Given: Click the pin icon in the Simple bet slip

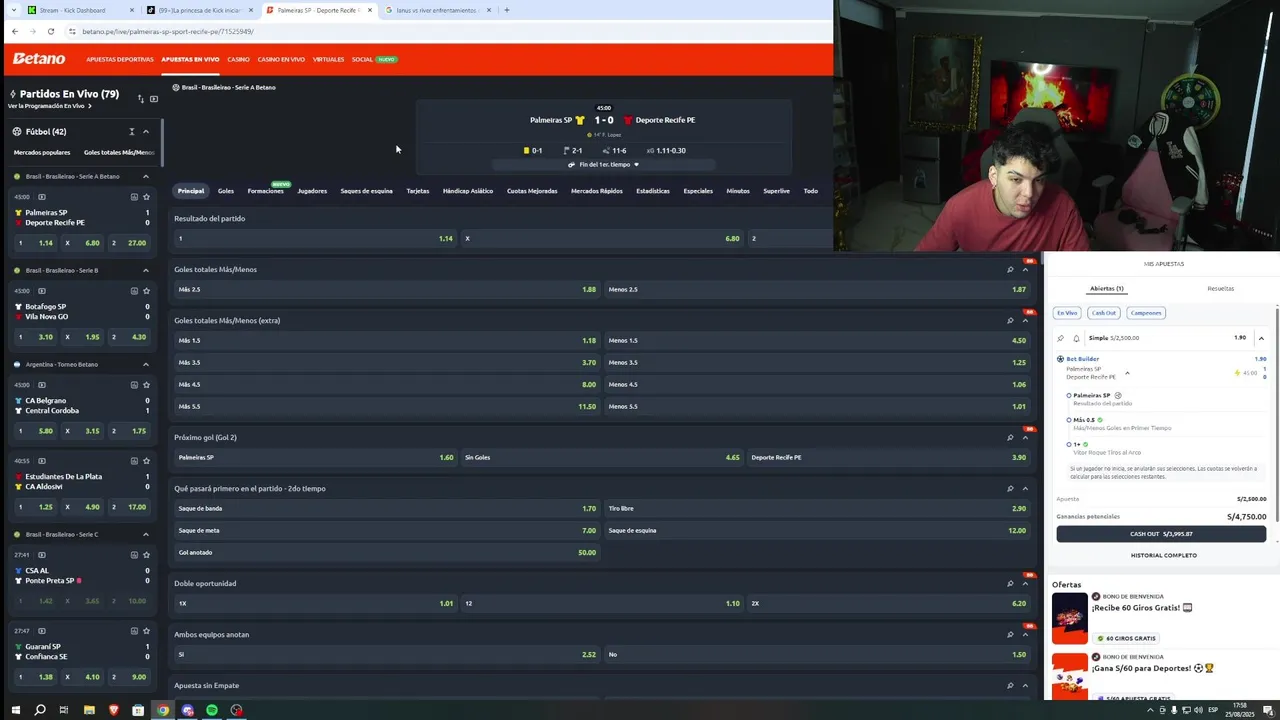Looking at the screenshot, I should pos(1061,338).
